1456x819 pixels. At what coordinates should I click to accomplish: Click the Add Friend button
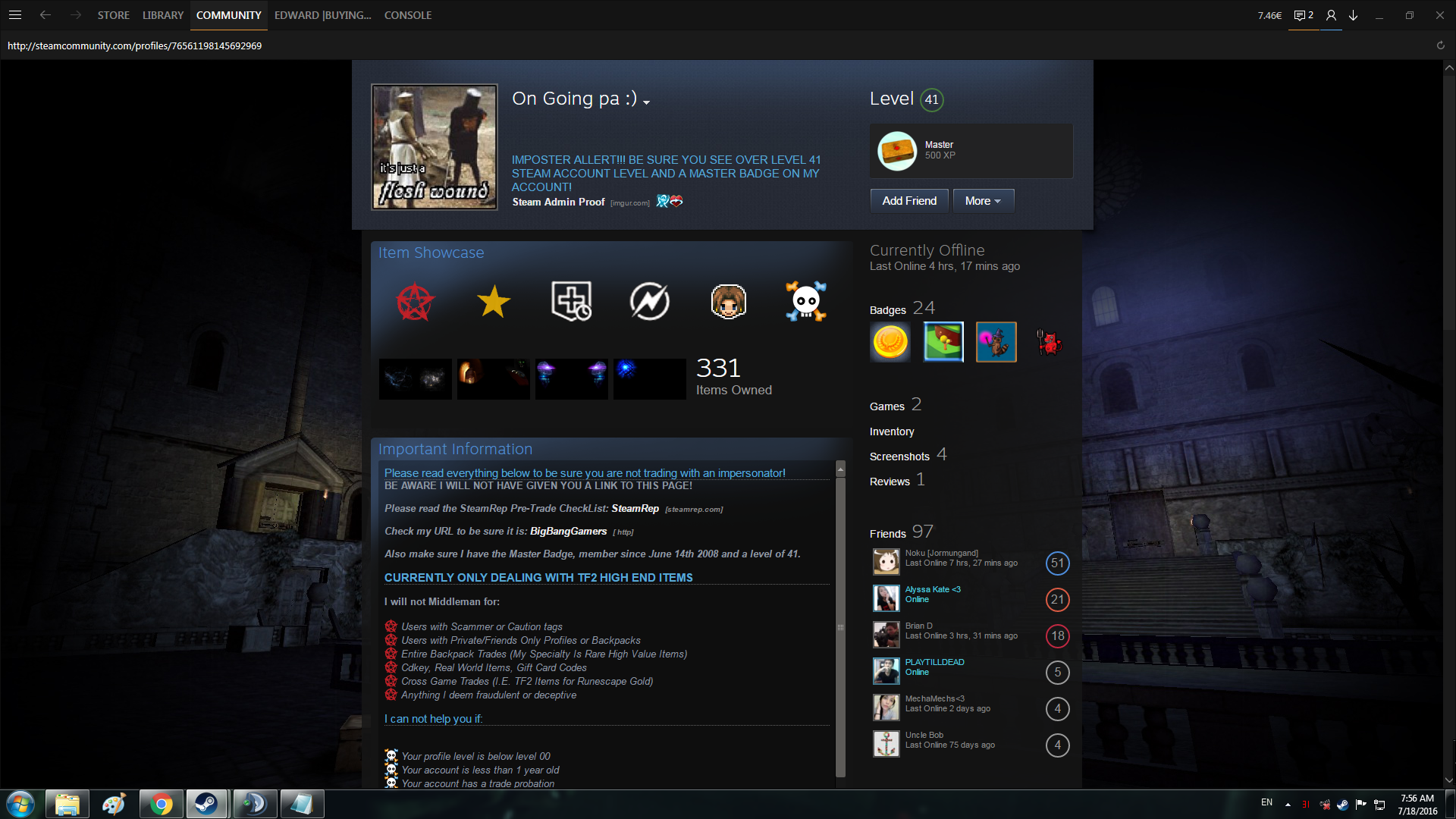pyautogui.click(x=909, y=201)
